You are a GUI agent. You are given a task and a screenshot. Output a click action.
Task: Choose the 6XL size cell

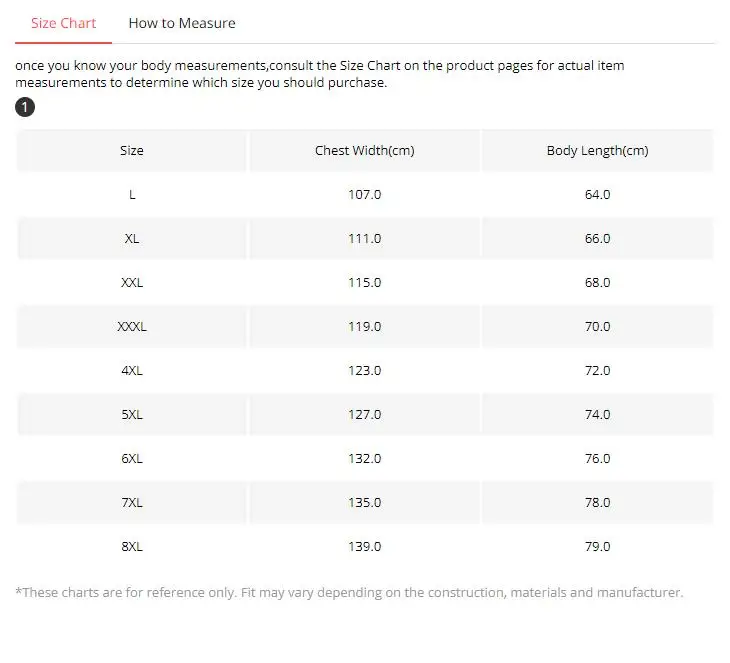tap(132, 459)
